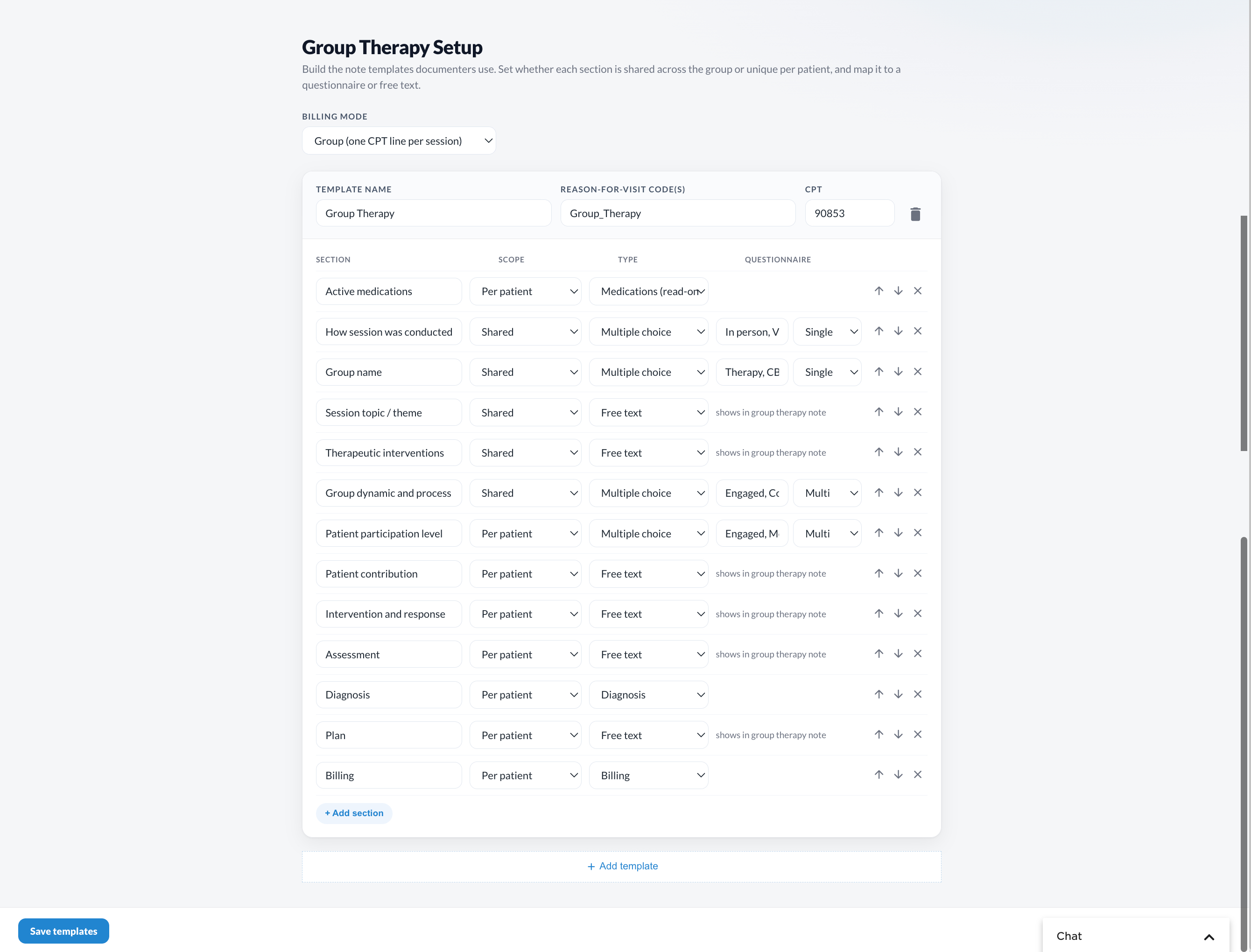Remove Therapeutic interventions section
The image size is (1251, 952).
pyautogui.click(x=918, y=452)
